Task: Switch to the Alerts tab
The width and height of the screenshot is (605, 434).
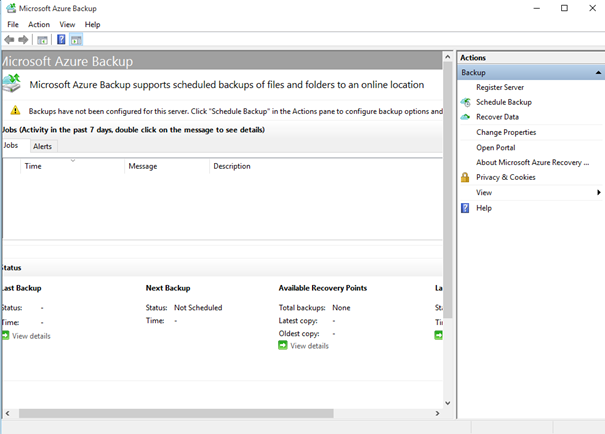Action: tap(43, 146)
